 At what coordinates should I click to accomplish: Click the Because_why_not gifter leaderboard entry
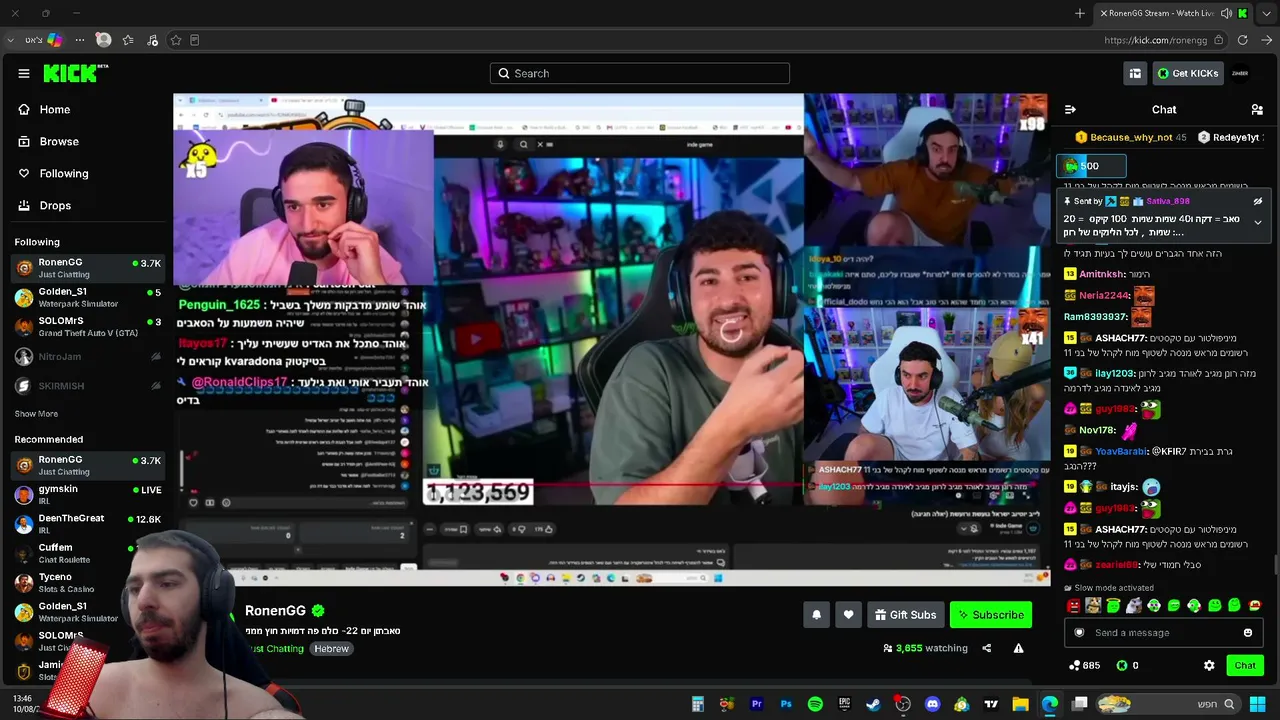(x=1130, y=137)
